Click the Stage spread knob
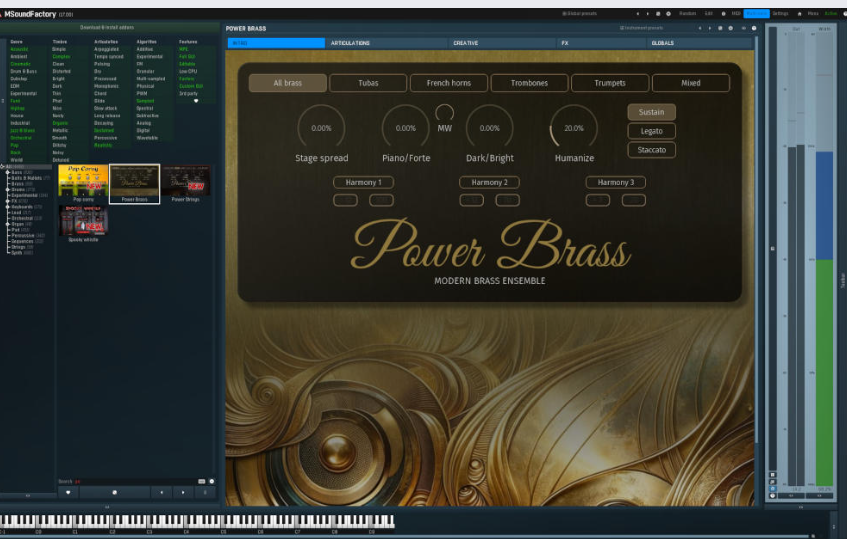Viewport: 847px width, 539px height. pyautogui.click(x=321, y=128)
